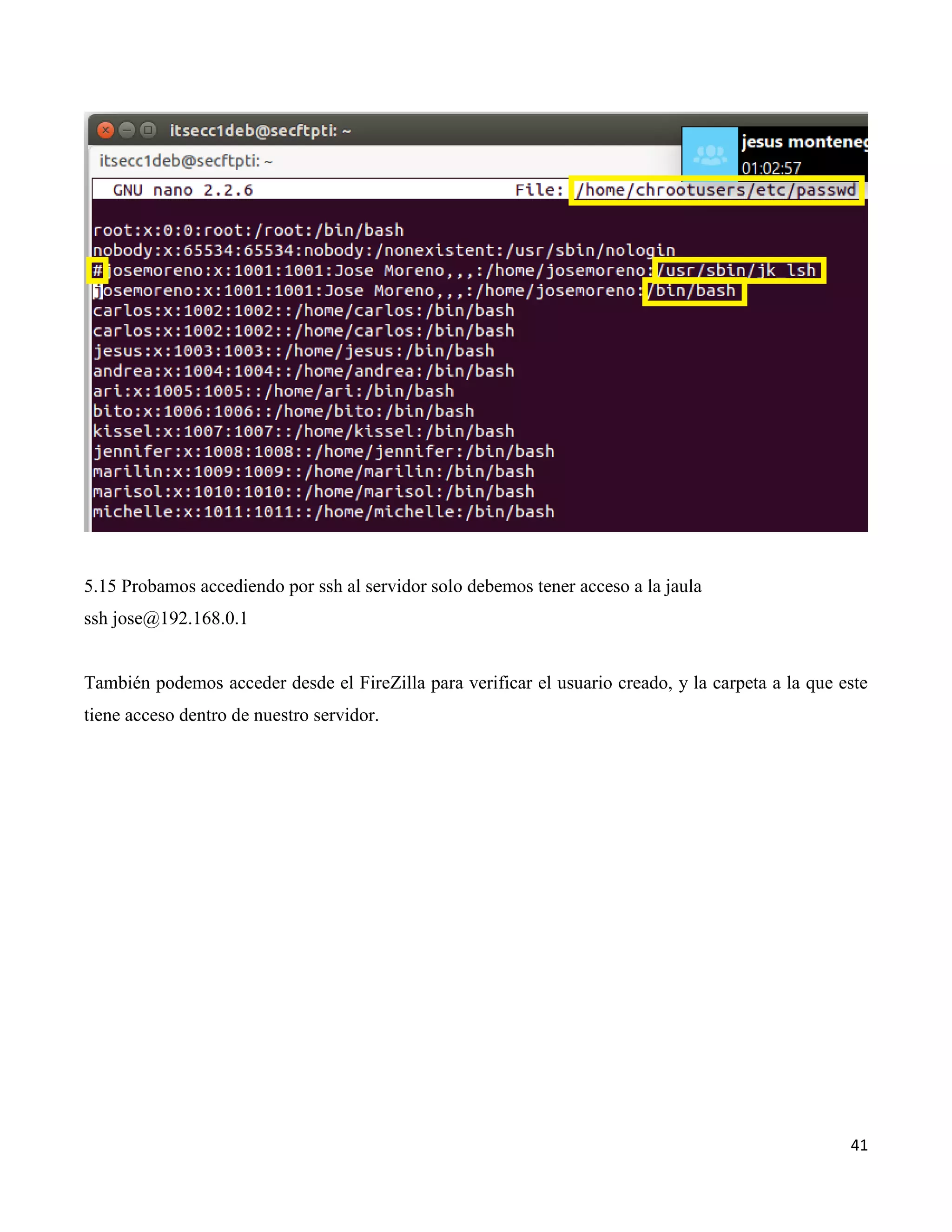Click the GNU nano 2.2.6 header text

183,190
